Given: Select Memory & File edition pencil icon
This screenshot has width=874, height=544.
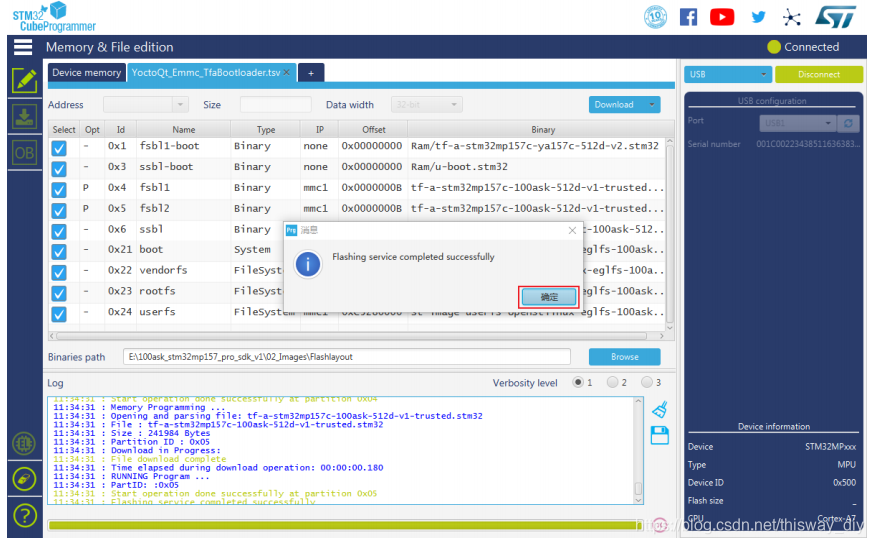Looking at the screenshot, I should [x=25, y=81].
